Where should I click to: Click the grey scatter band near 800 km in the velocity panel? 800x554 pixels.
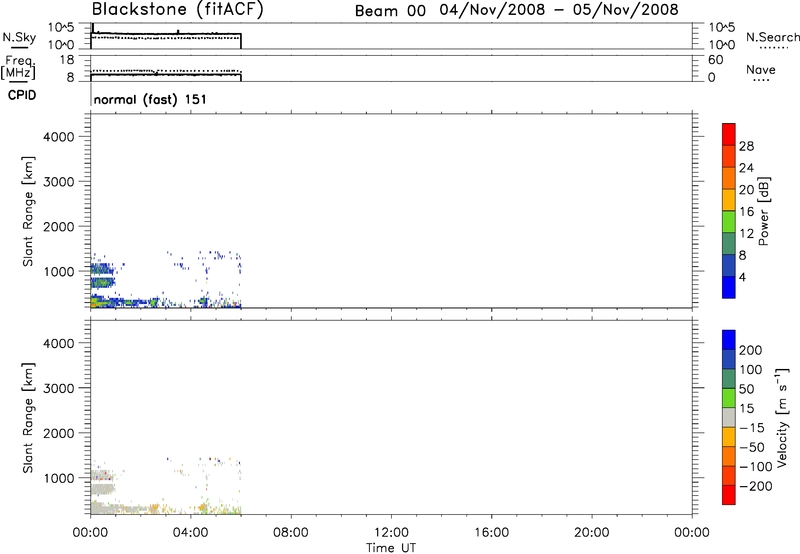[103, 489]
